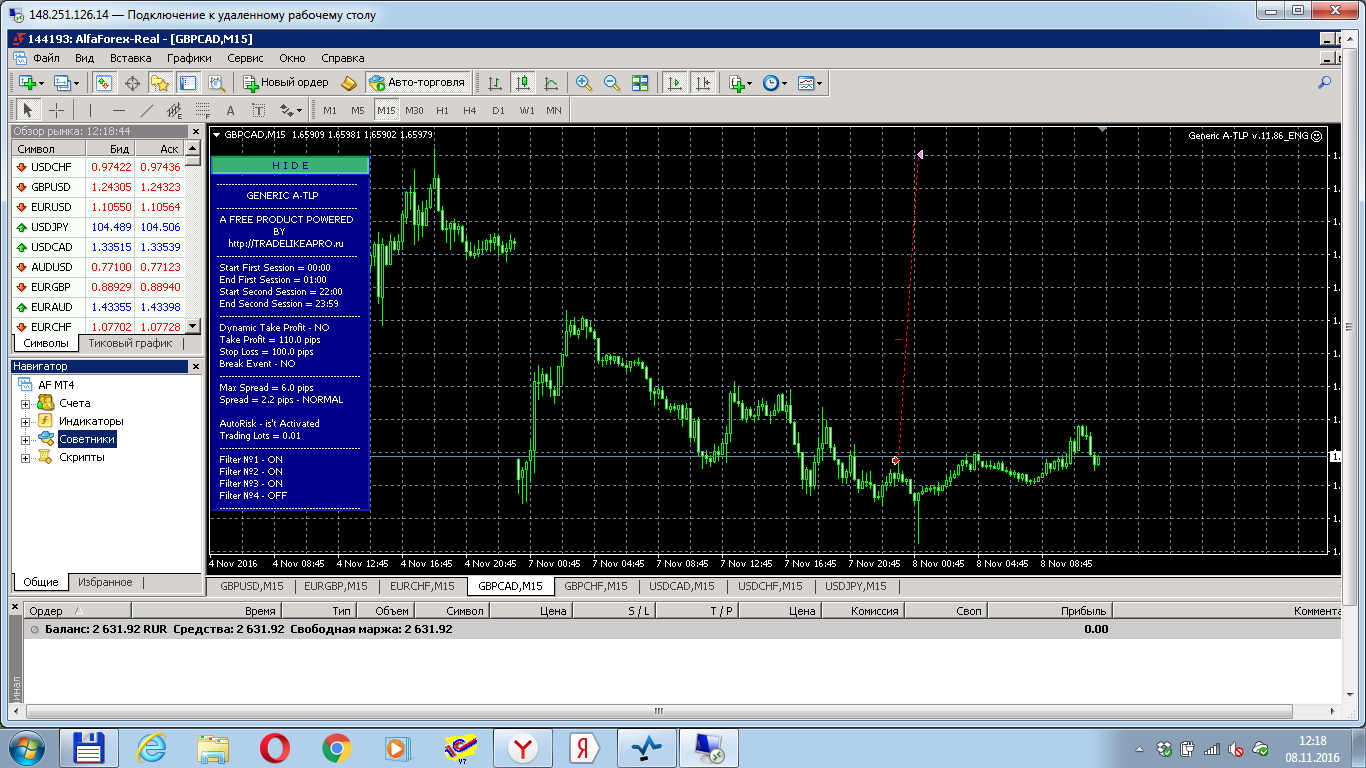This screenshot has height=768, width=1366.
Task: Switch timeframe to M30
Action: [x=414, y=110]
